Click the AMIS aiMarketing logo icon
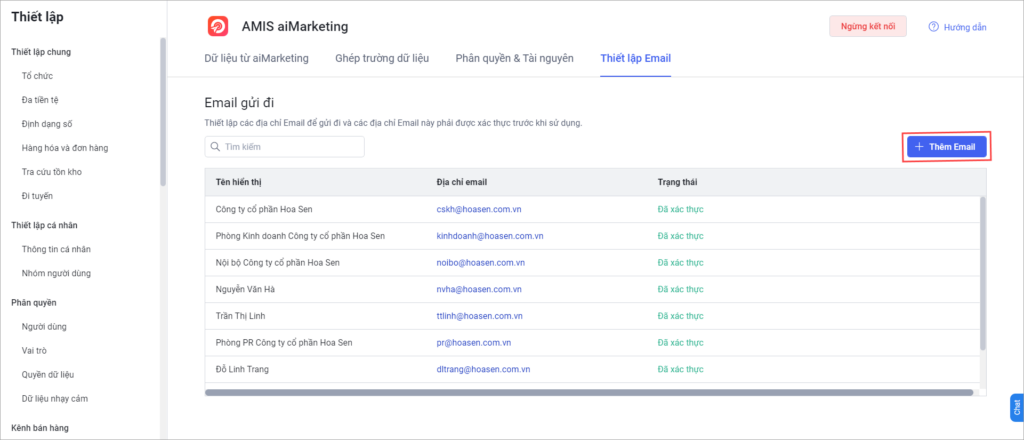This screenshot has height=440, width=1024. click(x=217, y=26)
